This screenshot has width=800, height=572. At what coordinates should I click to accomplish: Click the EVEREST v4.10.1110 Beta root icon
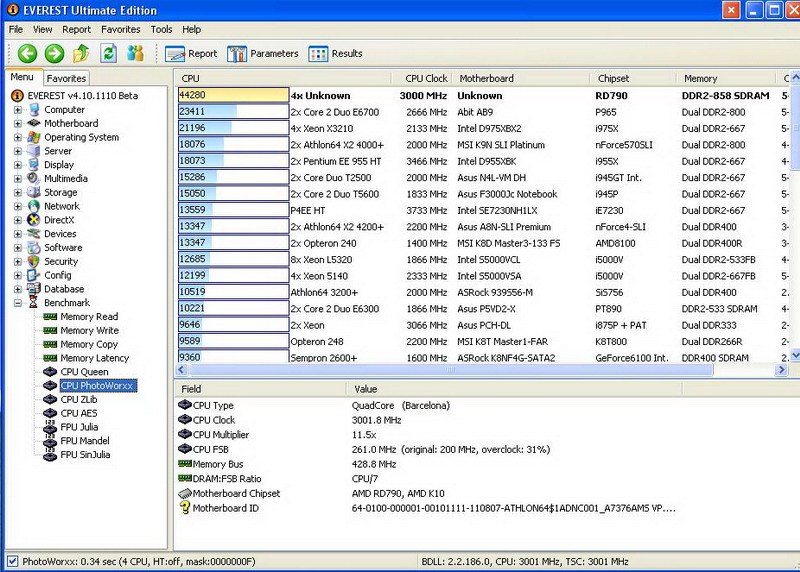tap(17, 96)
